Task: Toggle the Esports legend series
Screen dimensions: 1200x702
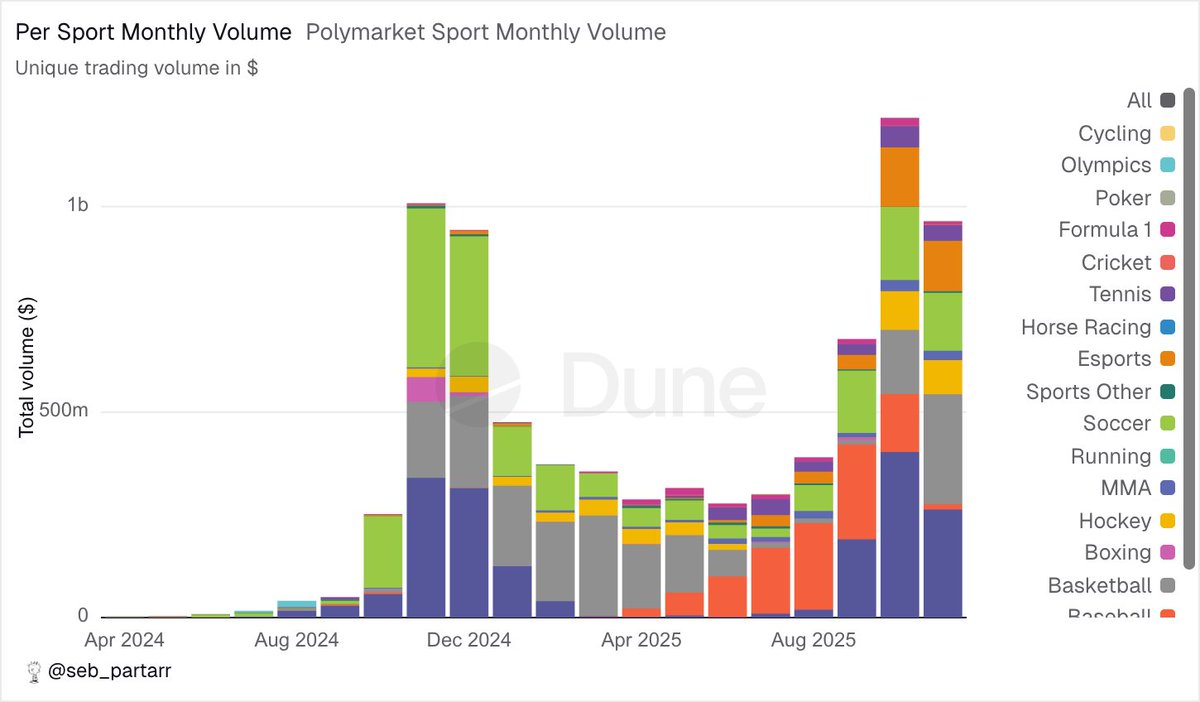Action: (1127, 358)
